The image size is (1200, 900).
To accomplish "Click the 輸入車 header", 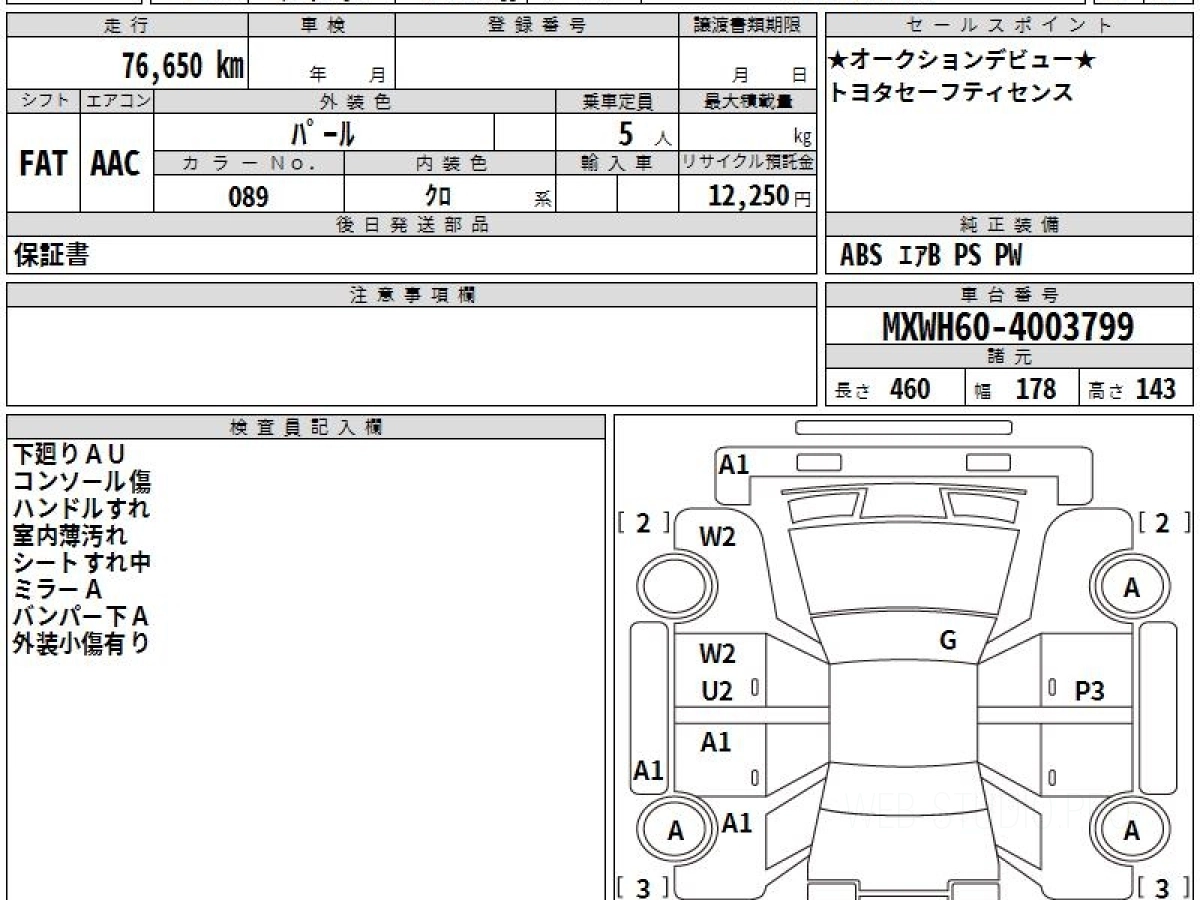I will (x=617, y=163).
